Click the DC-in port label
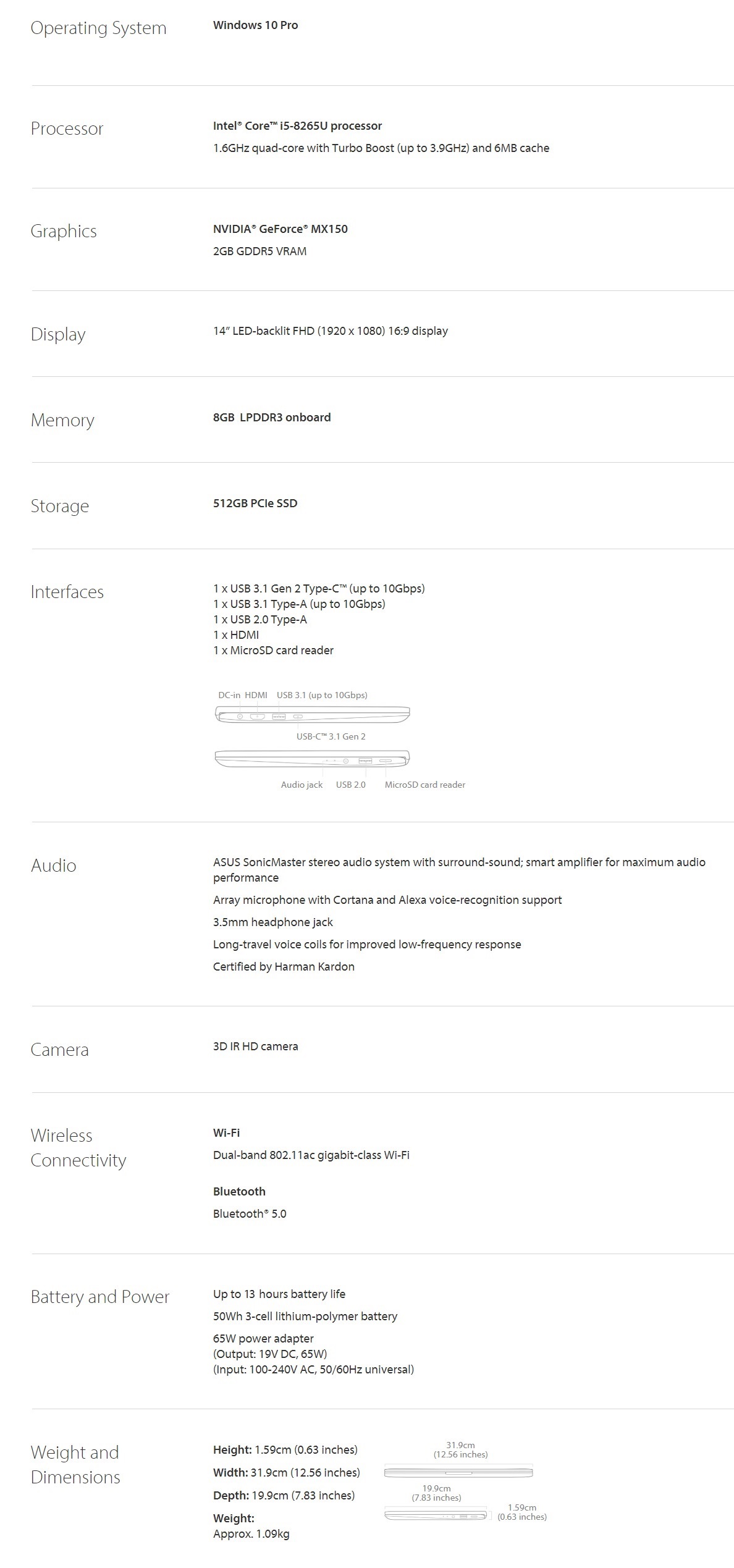 (x=229, y=695)
